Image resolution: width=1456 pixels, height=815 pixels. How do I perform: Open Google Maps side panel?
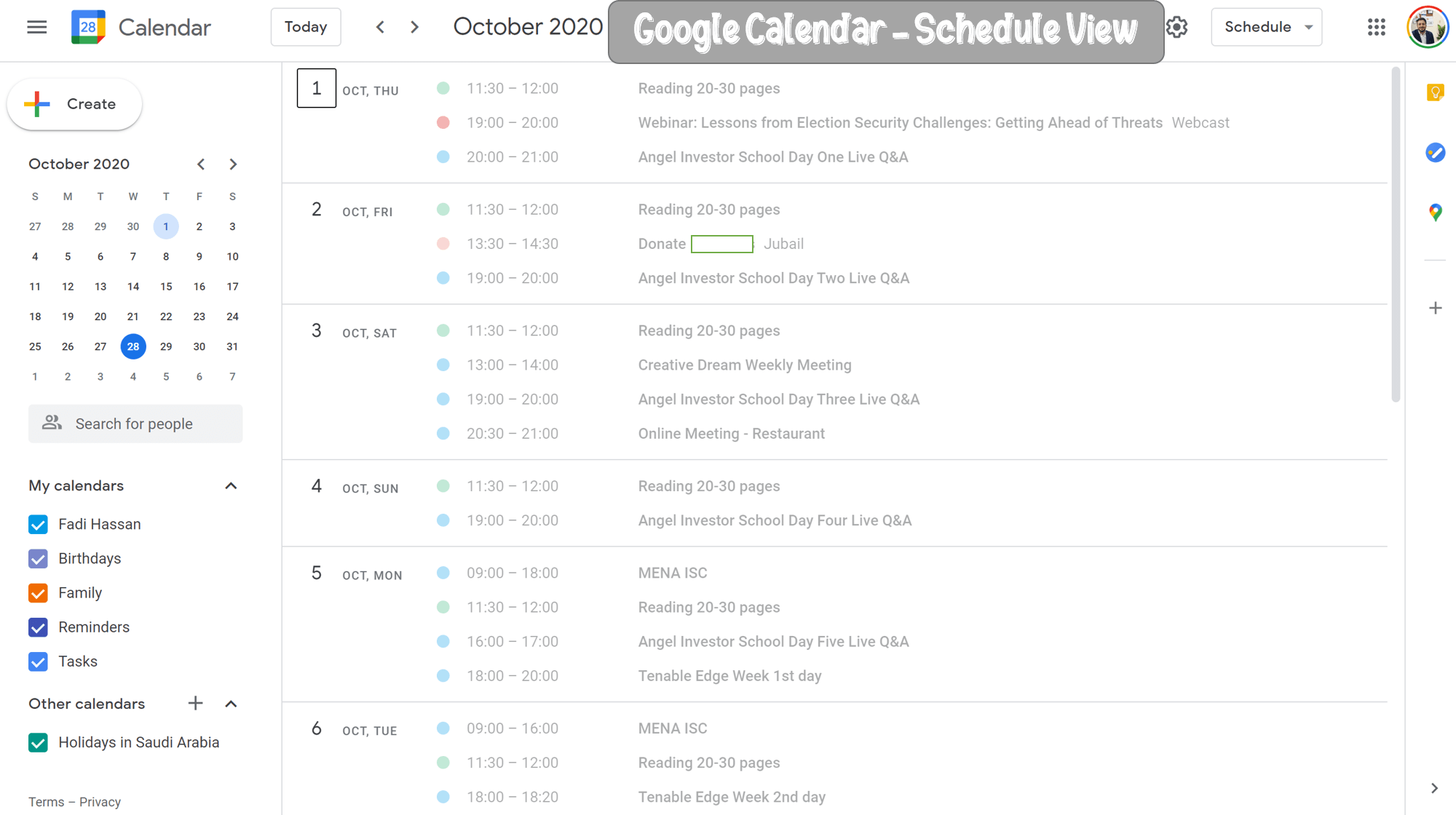click(x=1435, y=212)
